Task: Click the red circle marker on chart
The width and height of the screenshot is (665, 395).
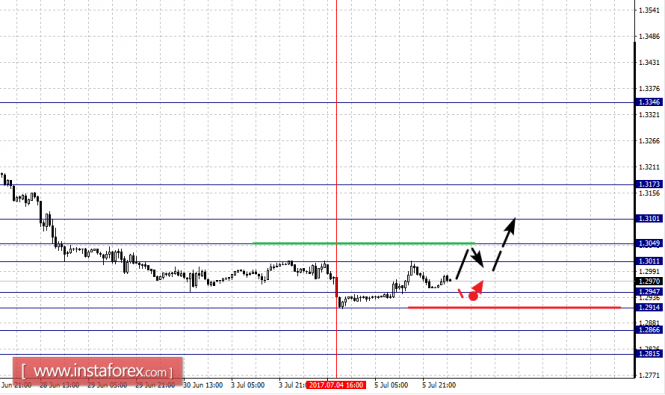Action: (x=473, y=296)
